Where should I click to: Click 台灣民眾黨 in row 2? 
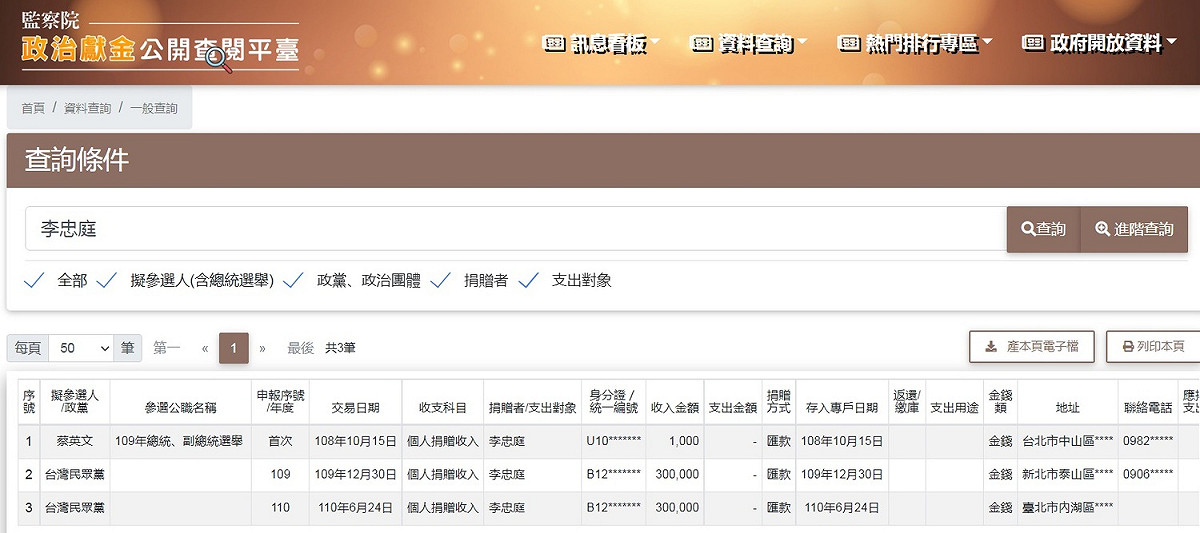[x=75, y=474]
